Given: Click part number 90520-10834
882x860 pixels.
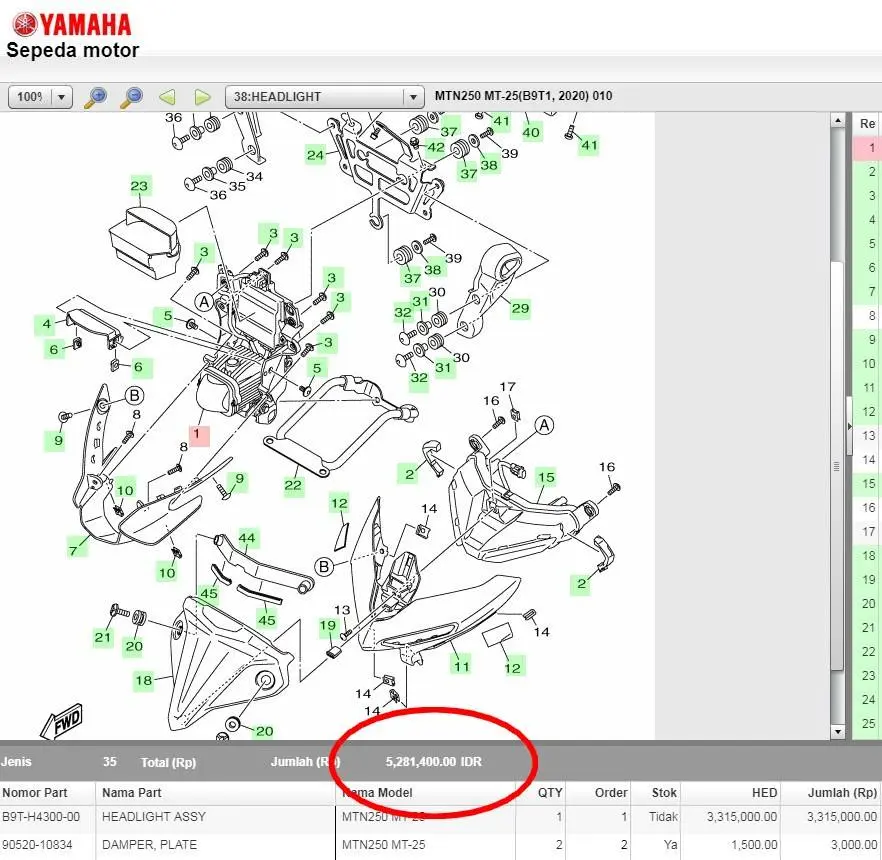Looking at the screenshot, I should (37, 845).
